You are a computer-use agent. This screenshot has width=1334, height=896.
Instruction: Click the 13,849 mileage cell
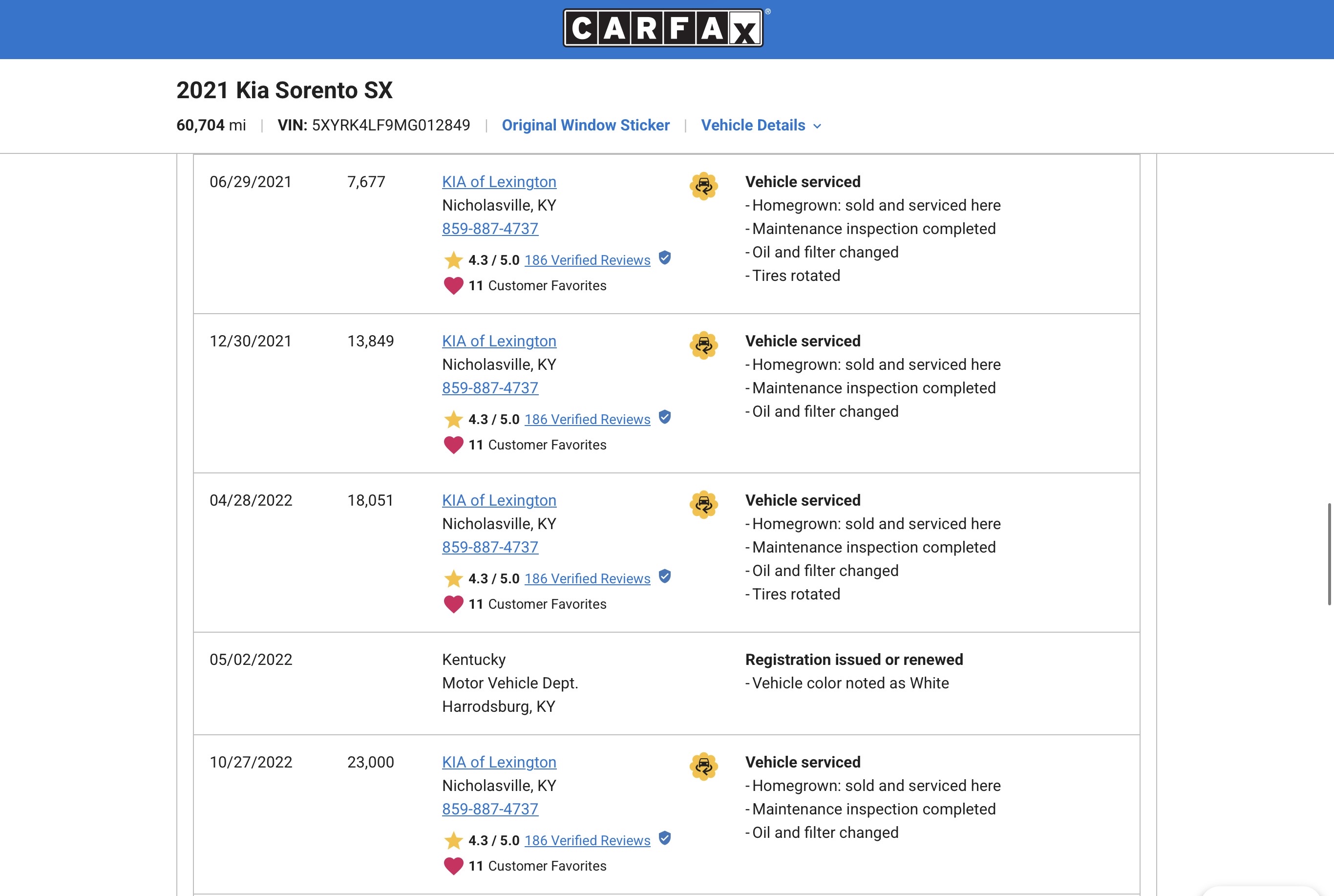pyautogui.click(x=371, y=341)
